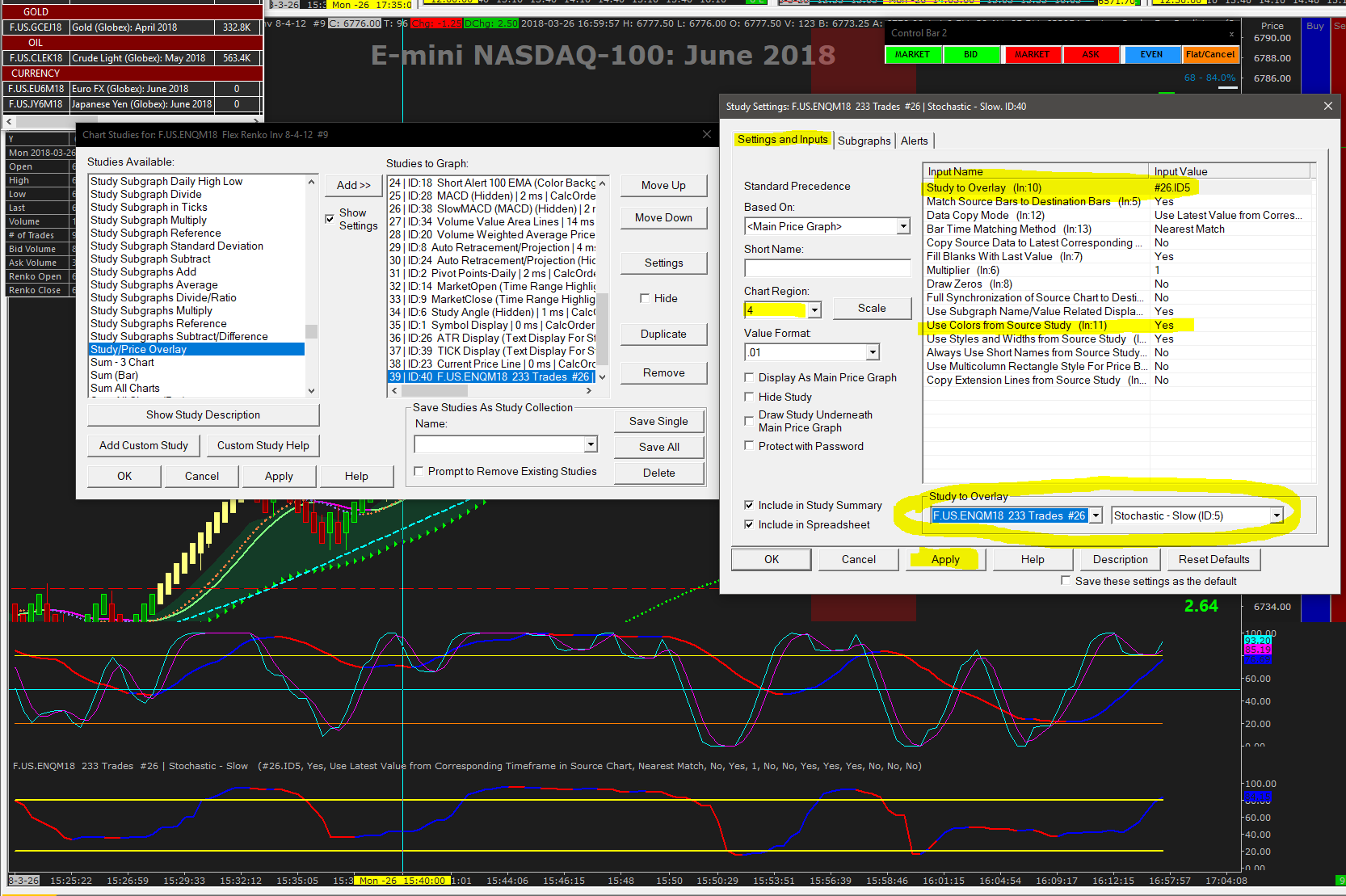Expand the Chart Region dropdown
This screenshot has height=896, width=1346.
click(x=814, y=310)
